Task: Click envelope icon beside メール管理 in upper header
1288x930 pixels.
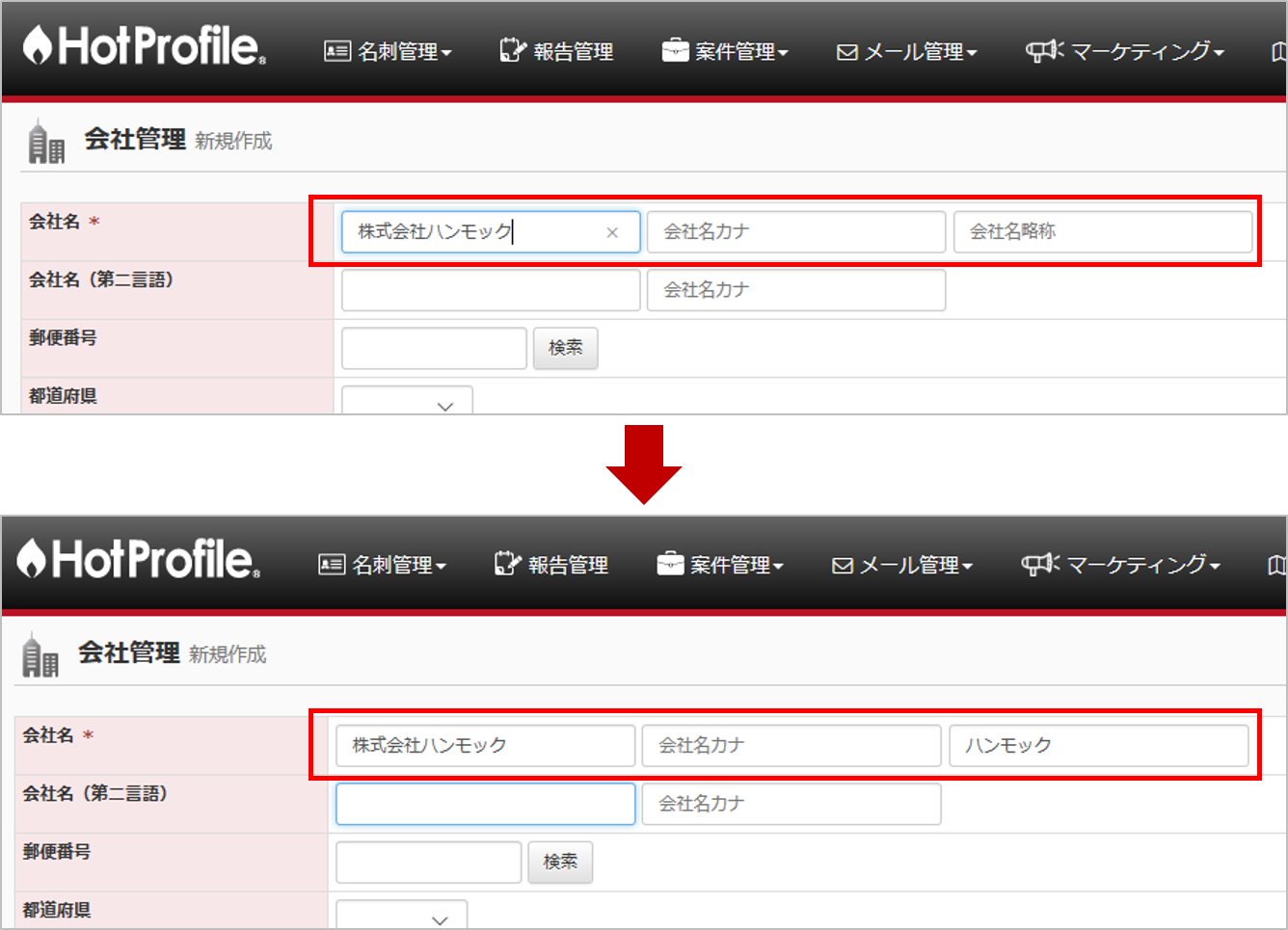Action: tap(847, 52)
